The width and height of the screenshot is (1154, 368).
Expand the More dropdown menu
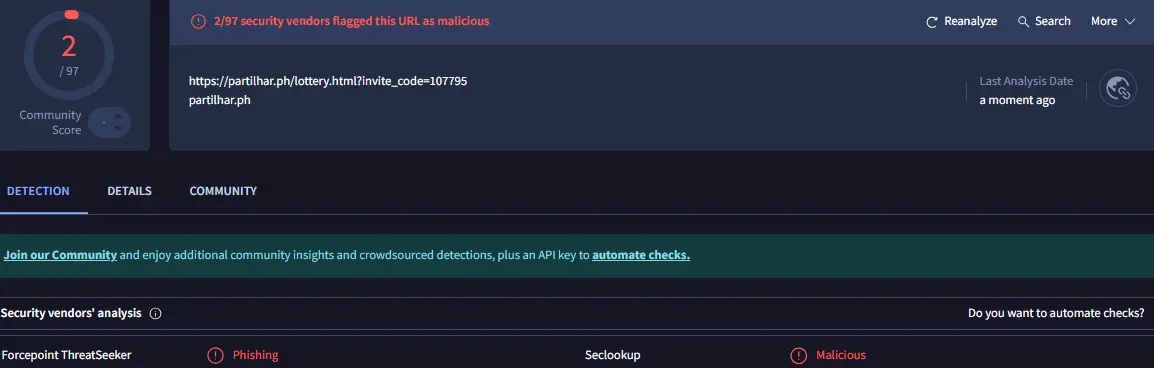(1113, 21)
